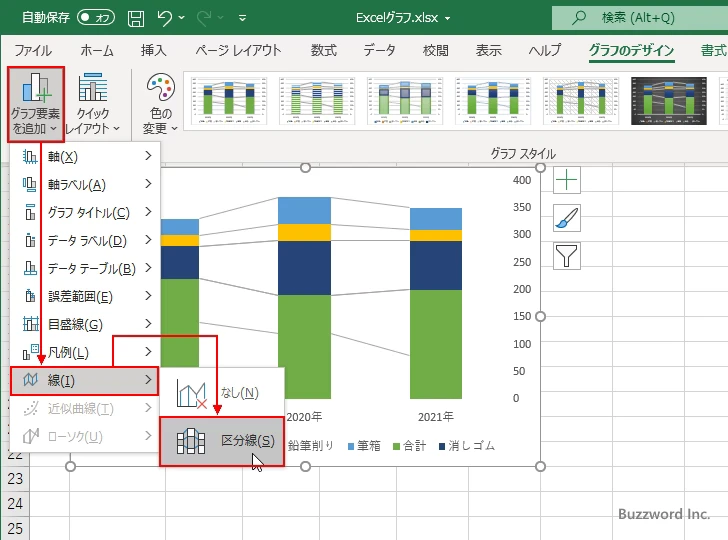Open the 凡例(L) submenu
Viewport: 728px width, 540px height.
point(85,352)
